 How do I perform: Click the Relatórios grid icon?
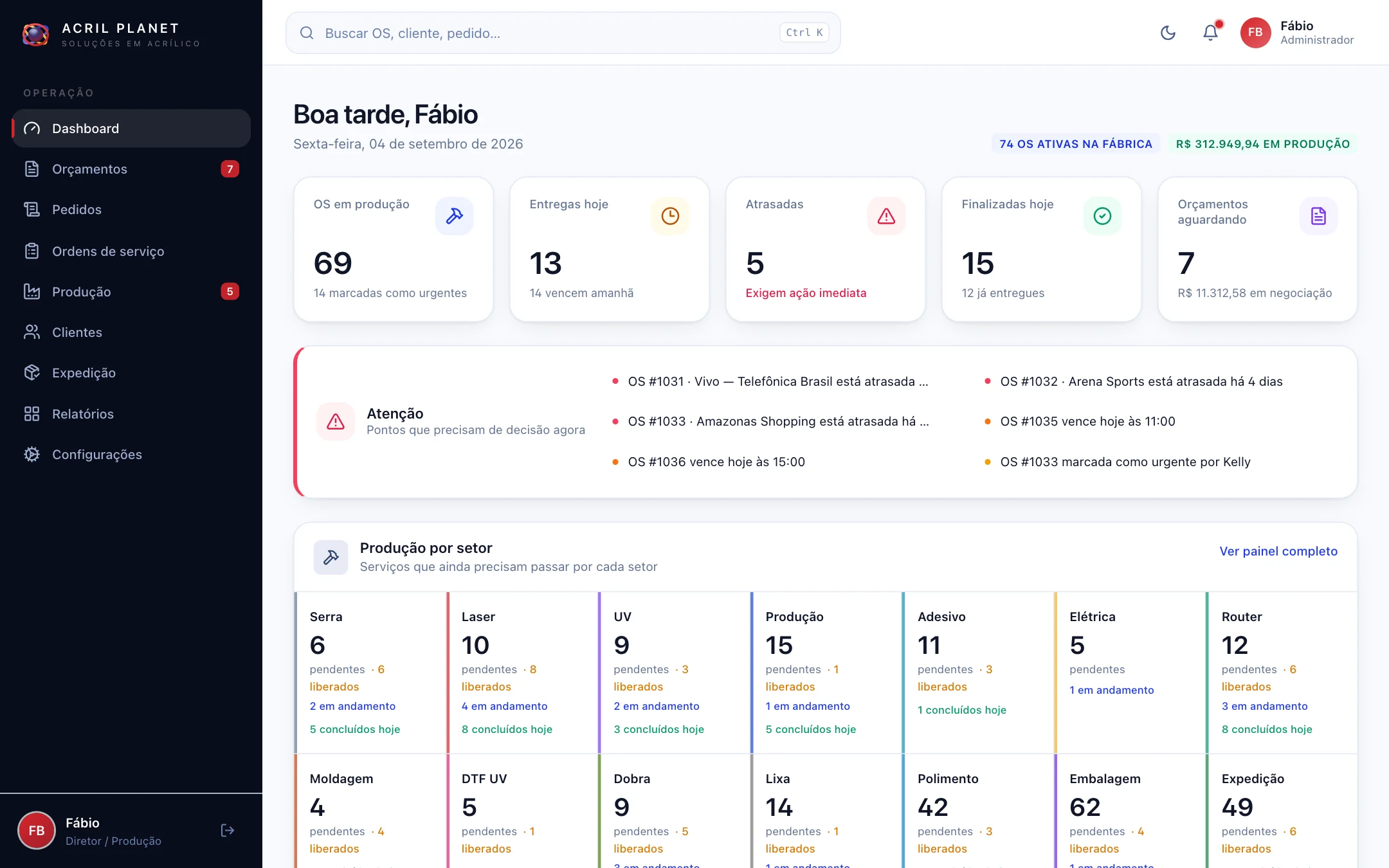[x=32, y=413]
